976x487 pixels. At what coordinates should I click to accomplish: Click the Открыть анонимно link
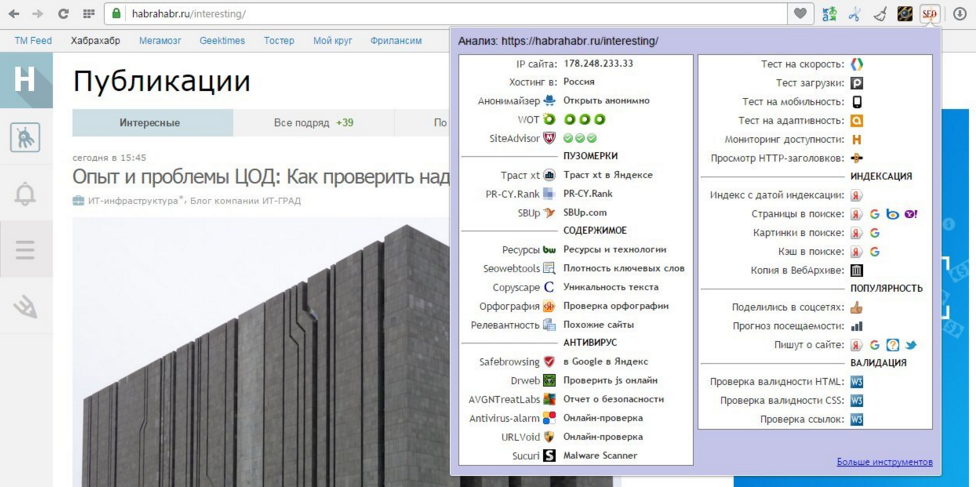(606, 101)
